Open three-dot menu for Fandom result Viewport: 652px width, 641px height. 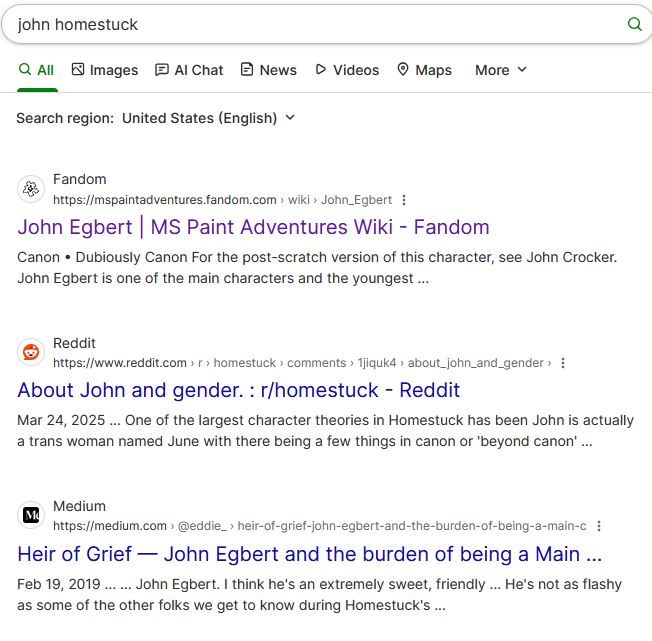[404, 200]
